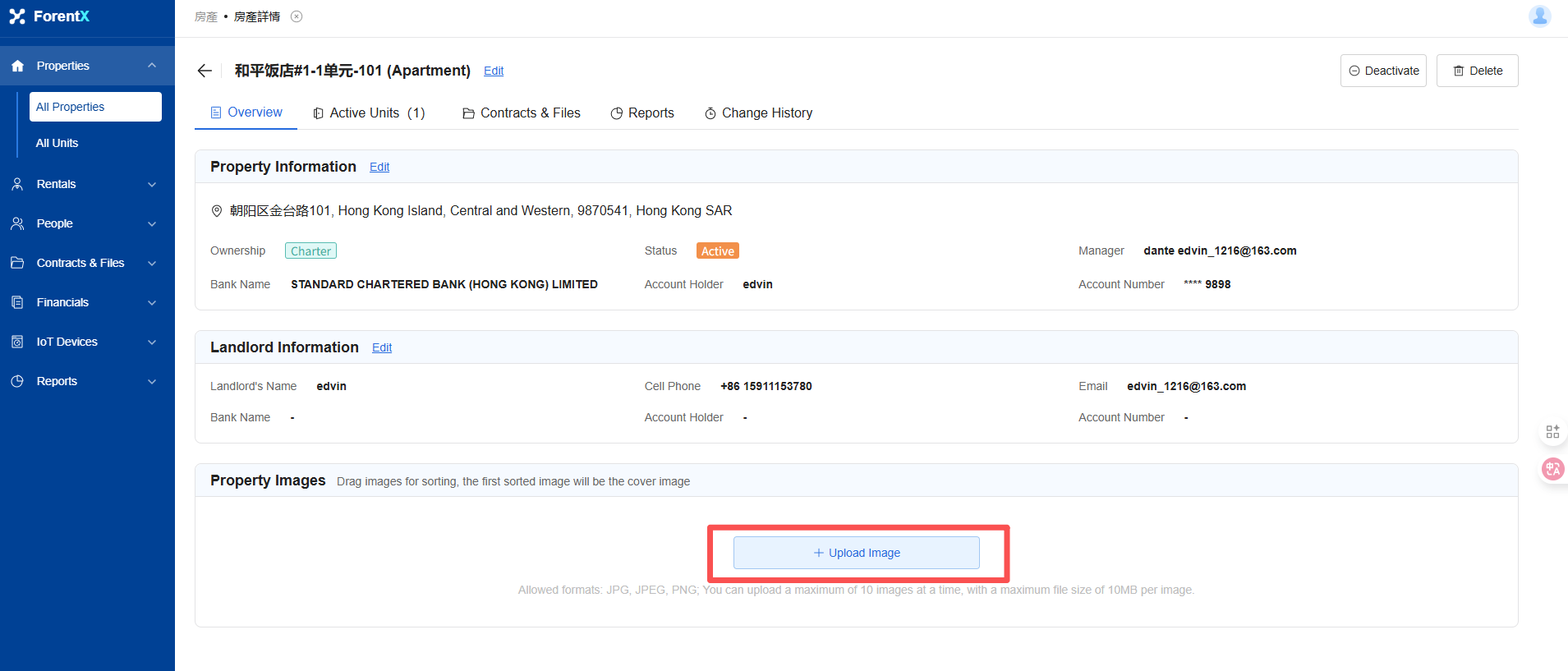1568x671 pixels.
Task: Click the back arrow icon
Action: pyautogui.click(x=205, y=71)
